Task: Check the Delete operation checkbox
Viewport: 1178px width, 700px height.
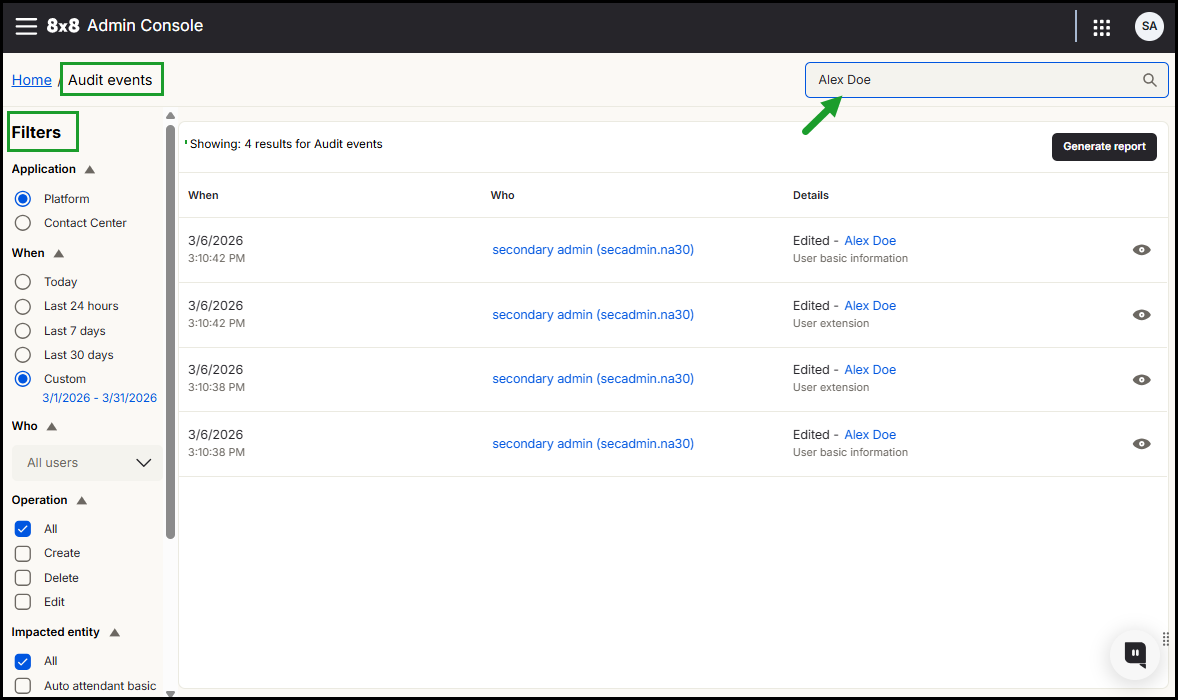Action: click(23, 578)
